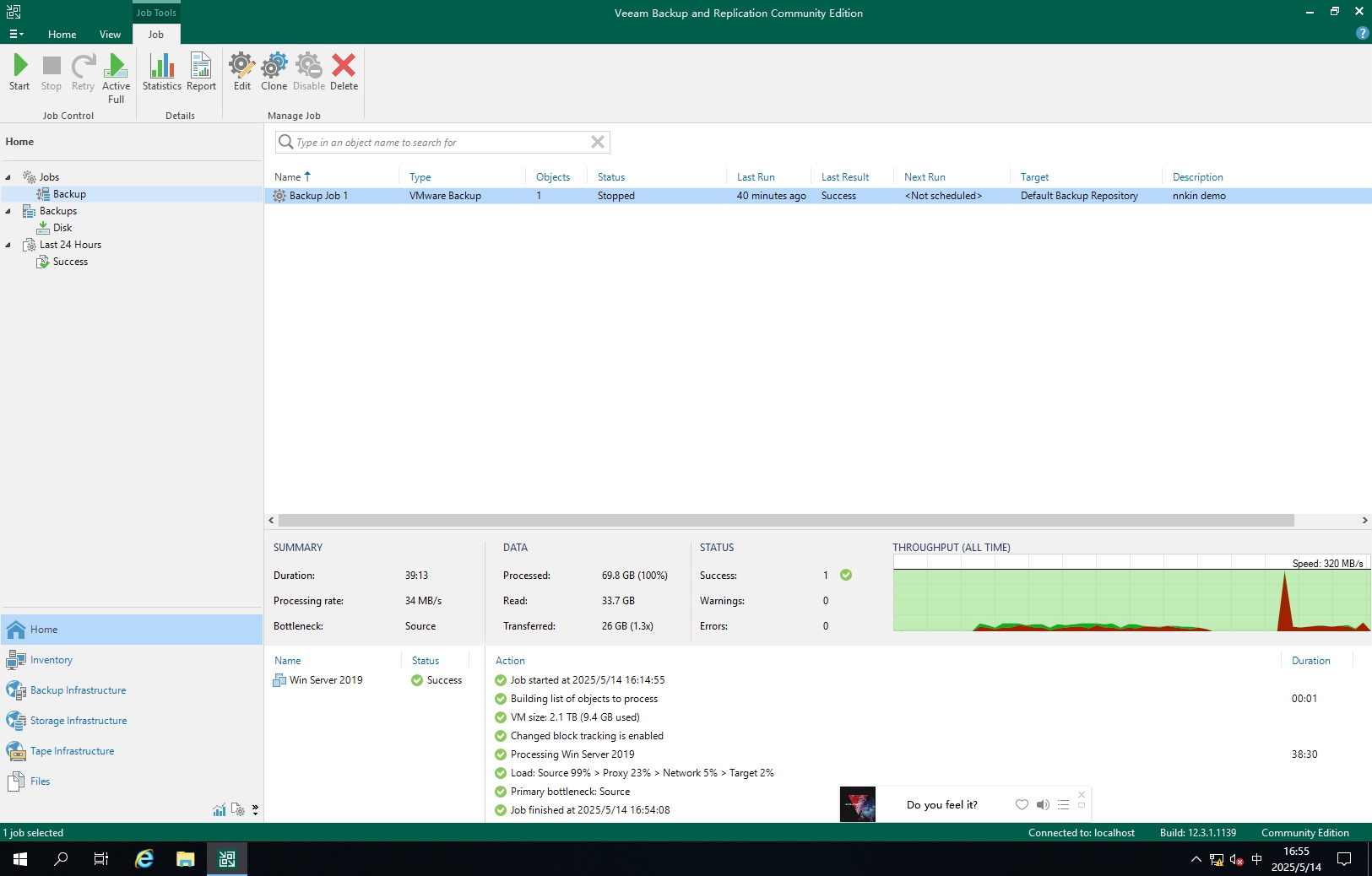The image size is (1372, 876).
Task: Click the Start job icon
Action: 19,72
